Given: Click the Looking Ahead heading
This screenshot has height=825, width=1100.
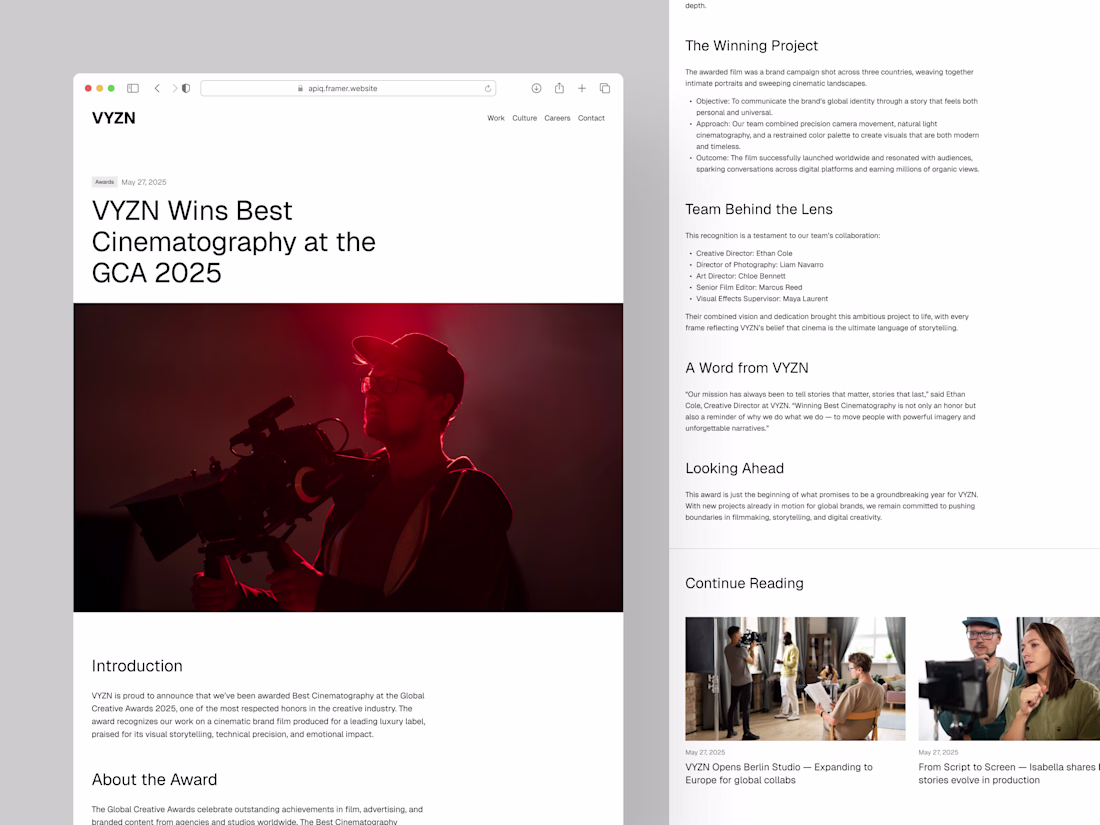Looking at the screenshot, I should coord(735,468).
